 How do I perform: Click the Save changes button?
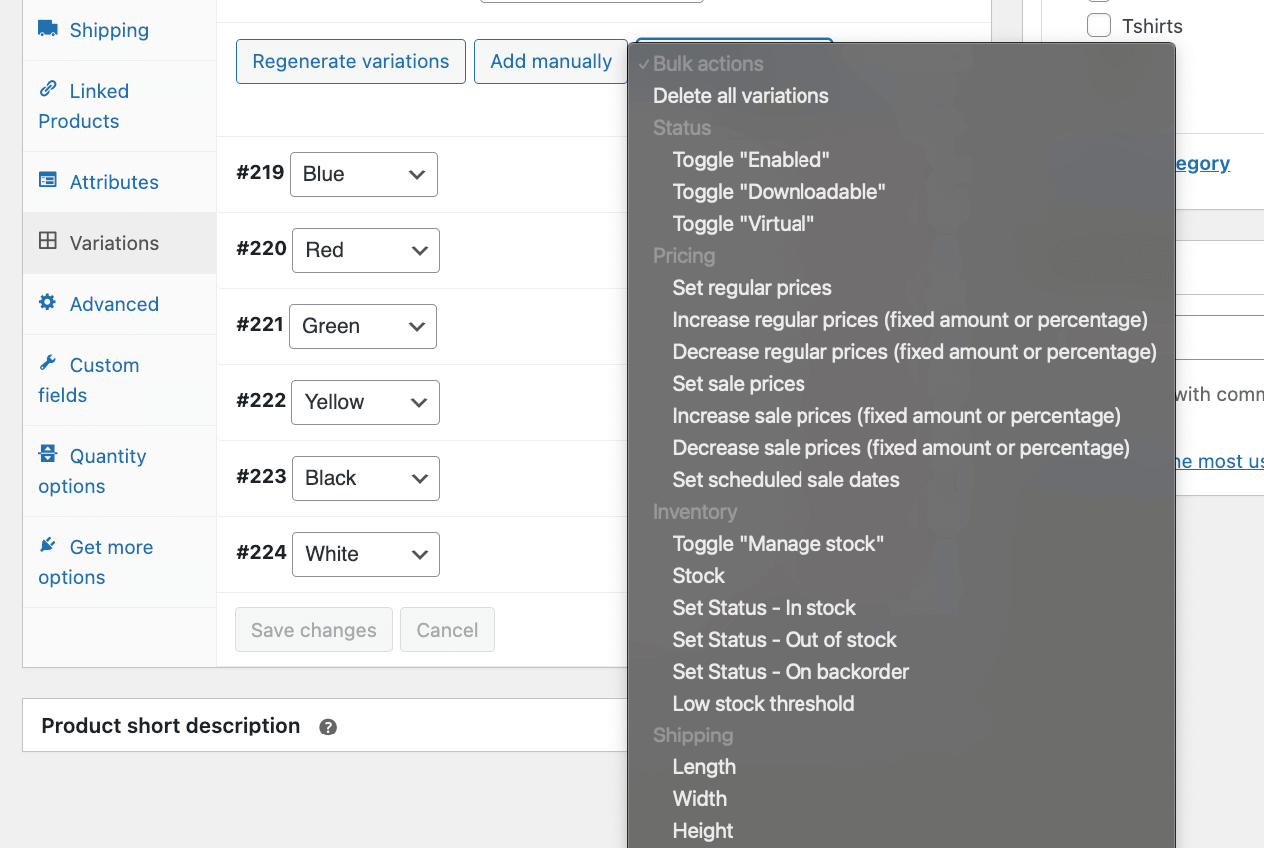click(x=314, y=630)
